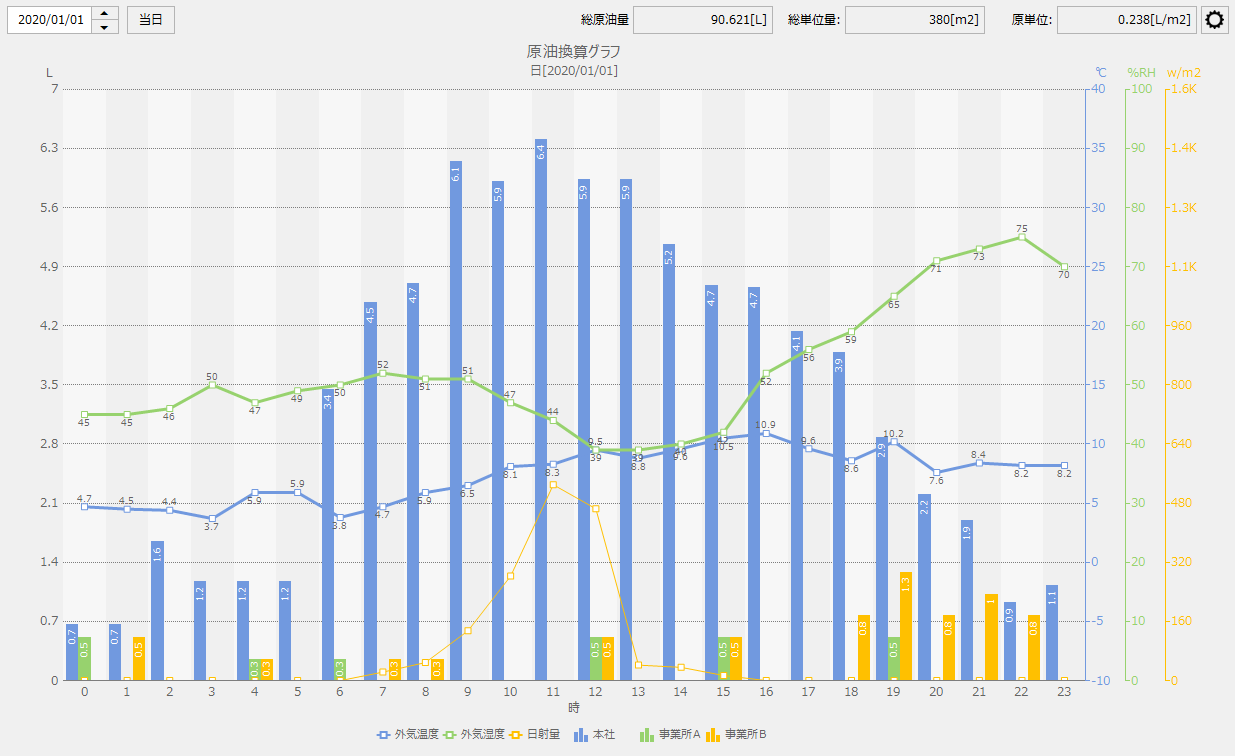The width and height of the screenshot is (1235, 756).
Task: Click the 原油換算グラフ chart title
Action: 574,52
